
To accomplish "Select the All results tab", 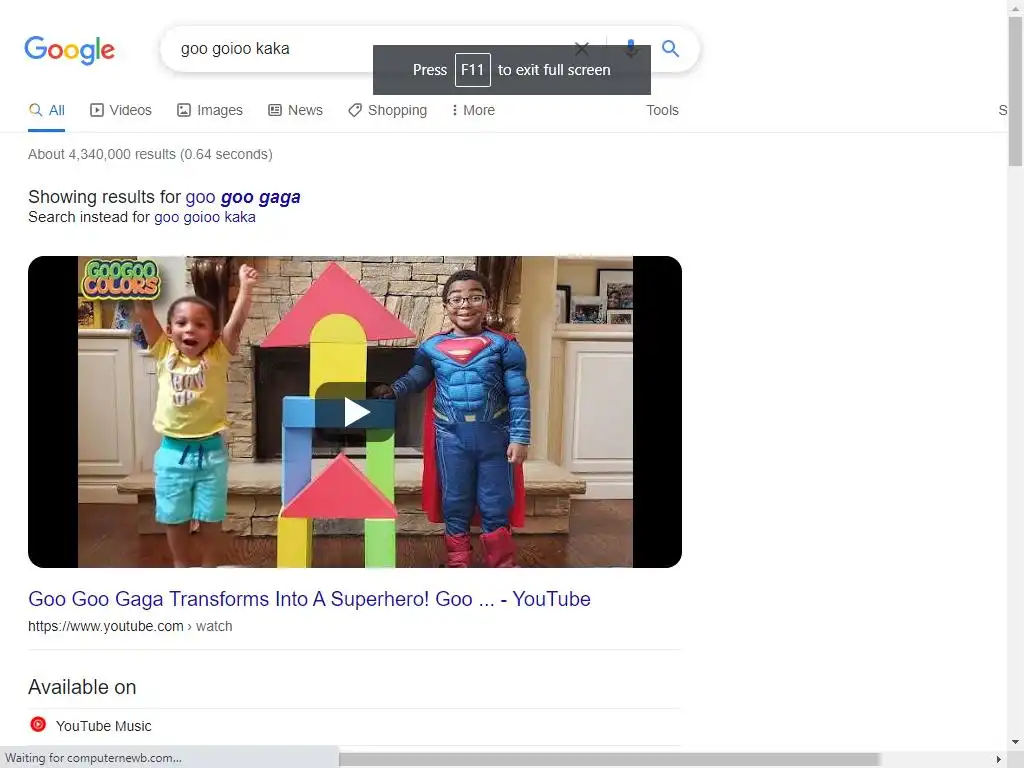I will pos(47,110).
